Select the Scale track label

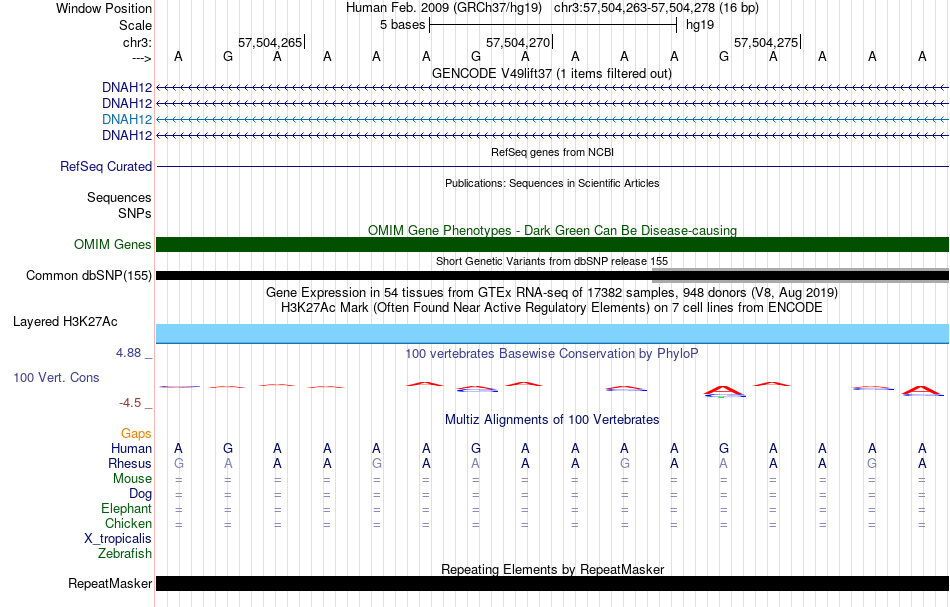(135, 25)
